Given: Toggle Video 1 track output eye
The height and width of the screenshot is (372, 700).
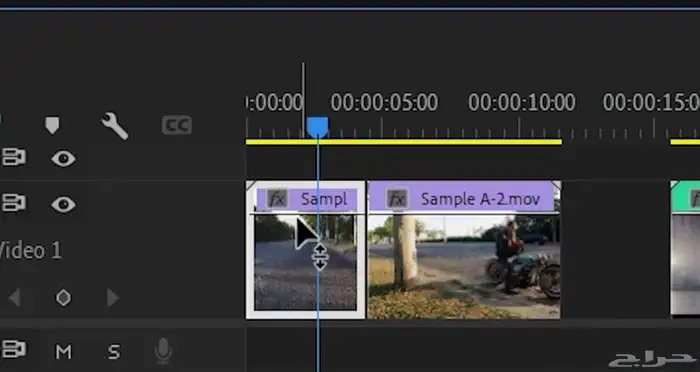Looking at the screenshot, I should pyautogui.click(x=63, y=204).
